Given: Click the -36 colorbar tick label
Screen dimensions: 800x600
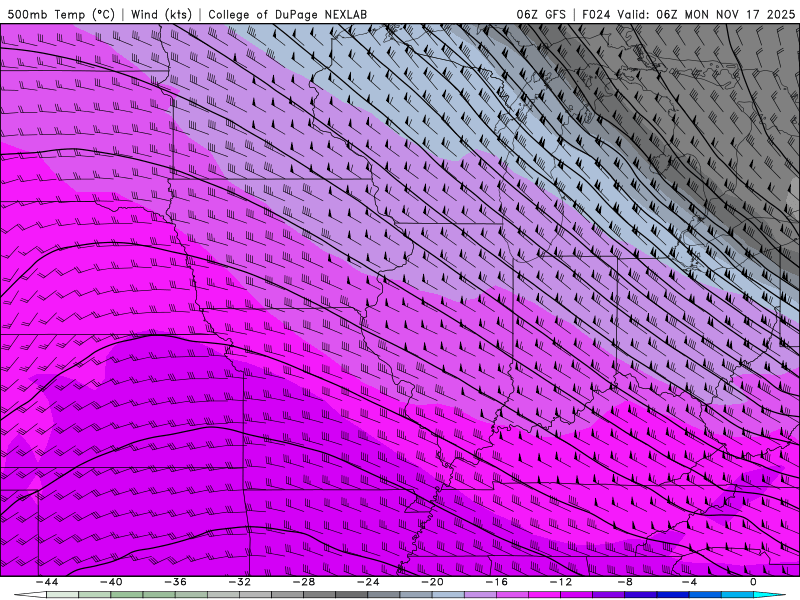Looking at the screenshot, I should [176, 582].
